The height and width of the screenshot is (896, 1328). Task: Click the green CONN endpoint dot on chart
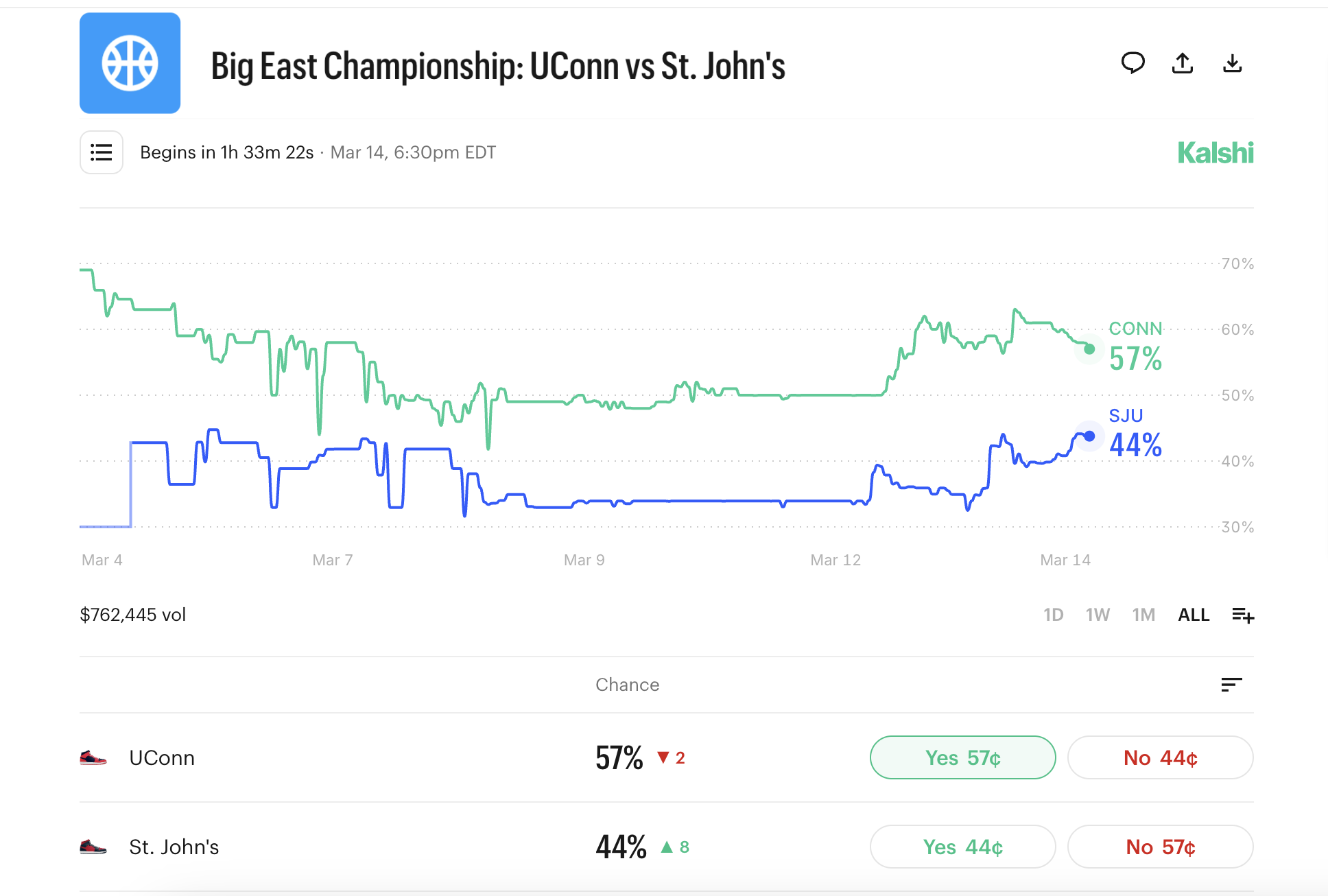[1089, 349]
